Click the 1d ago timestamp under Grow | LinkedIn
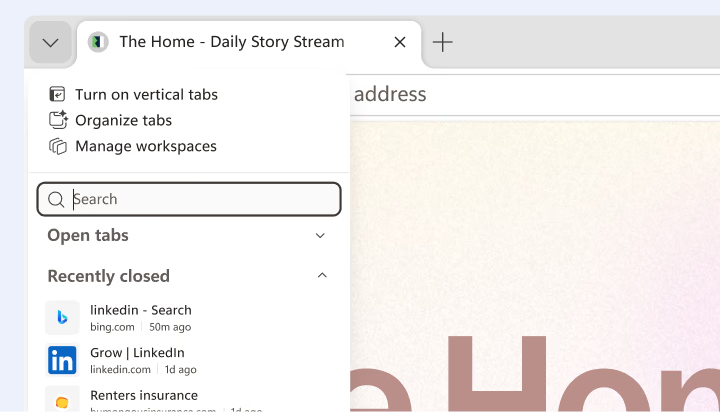This screenshot has height=412, width=720. coord(180,370)
